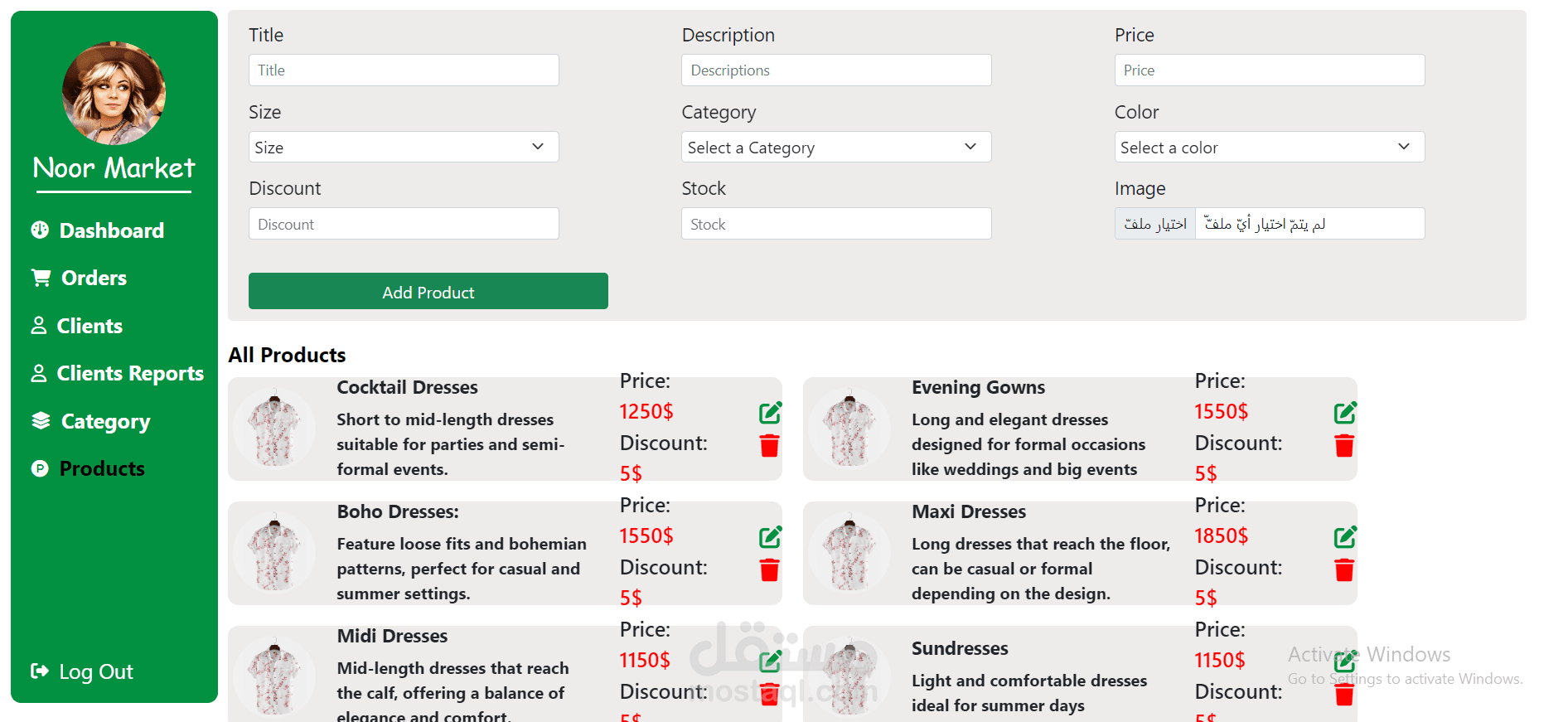Delete the Evening Gowns product

(1344, 446)
